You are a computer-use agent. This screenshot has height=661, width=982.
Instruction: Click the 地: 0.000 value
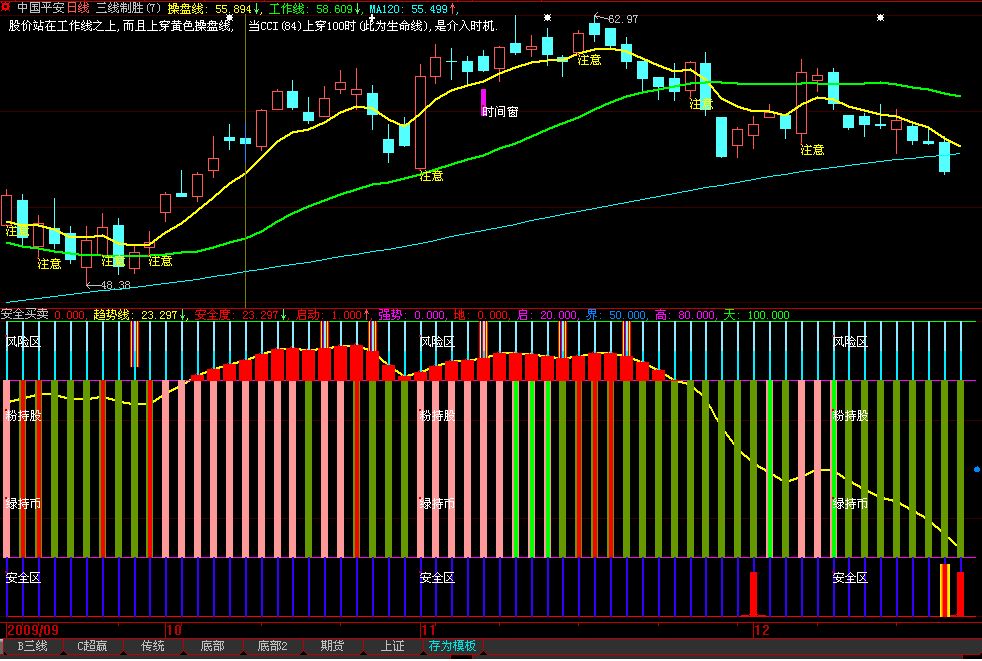coord(481,315)
